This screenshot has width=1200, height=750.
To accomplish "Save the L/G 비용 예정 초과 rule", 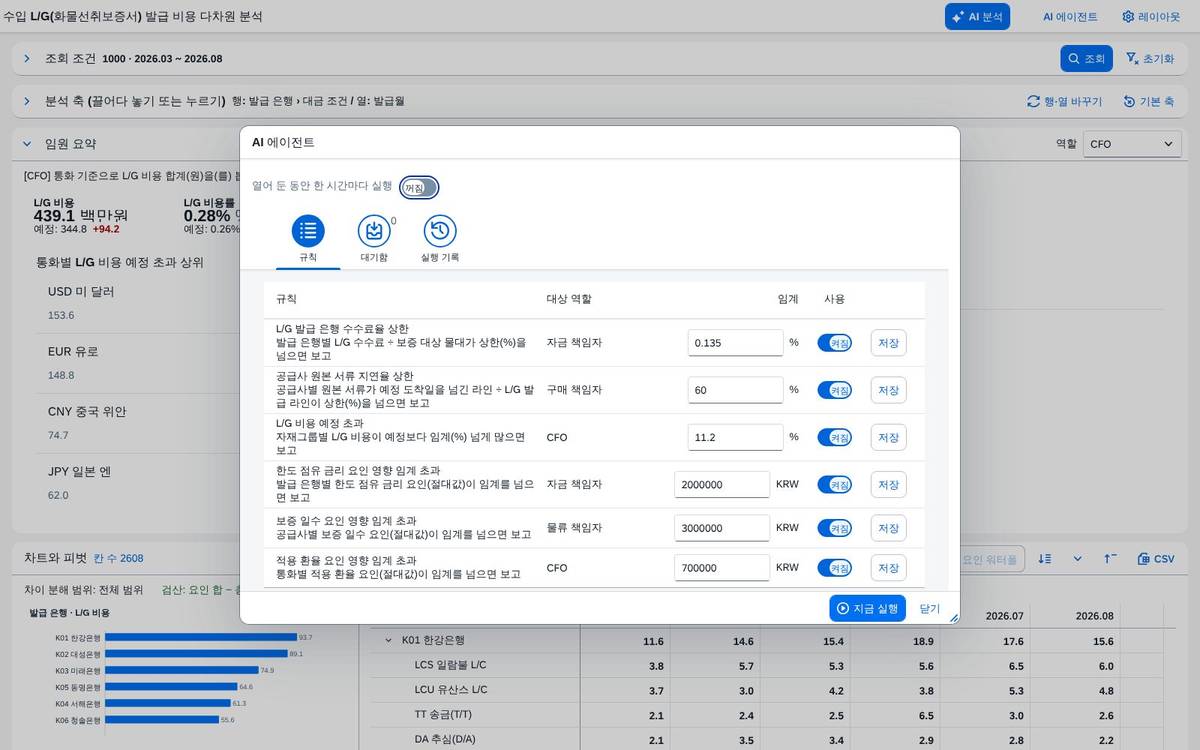I will pos(888,437).
